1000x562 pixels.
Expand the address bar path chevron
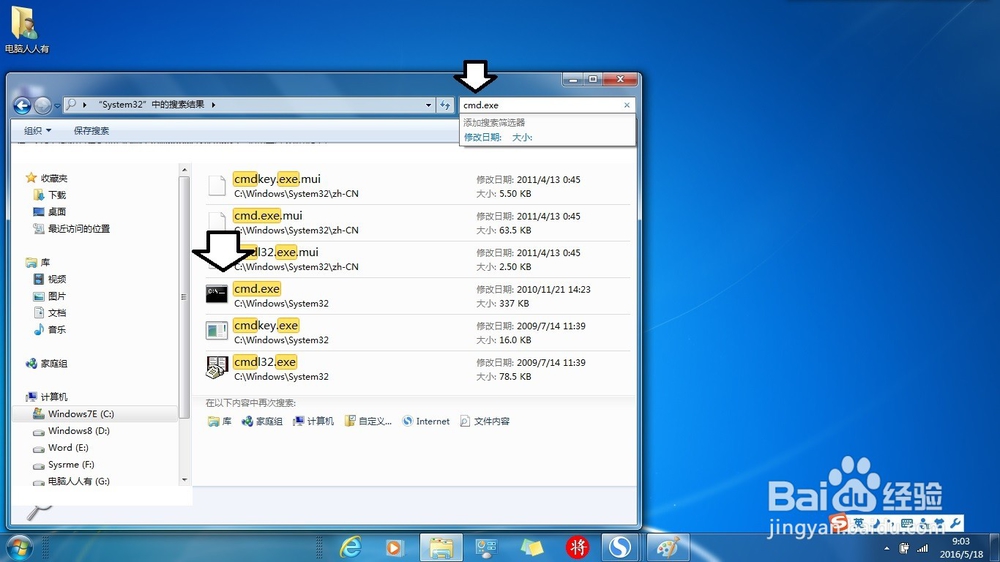point(213,105)
